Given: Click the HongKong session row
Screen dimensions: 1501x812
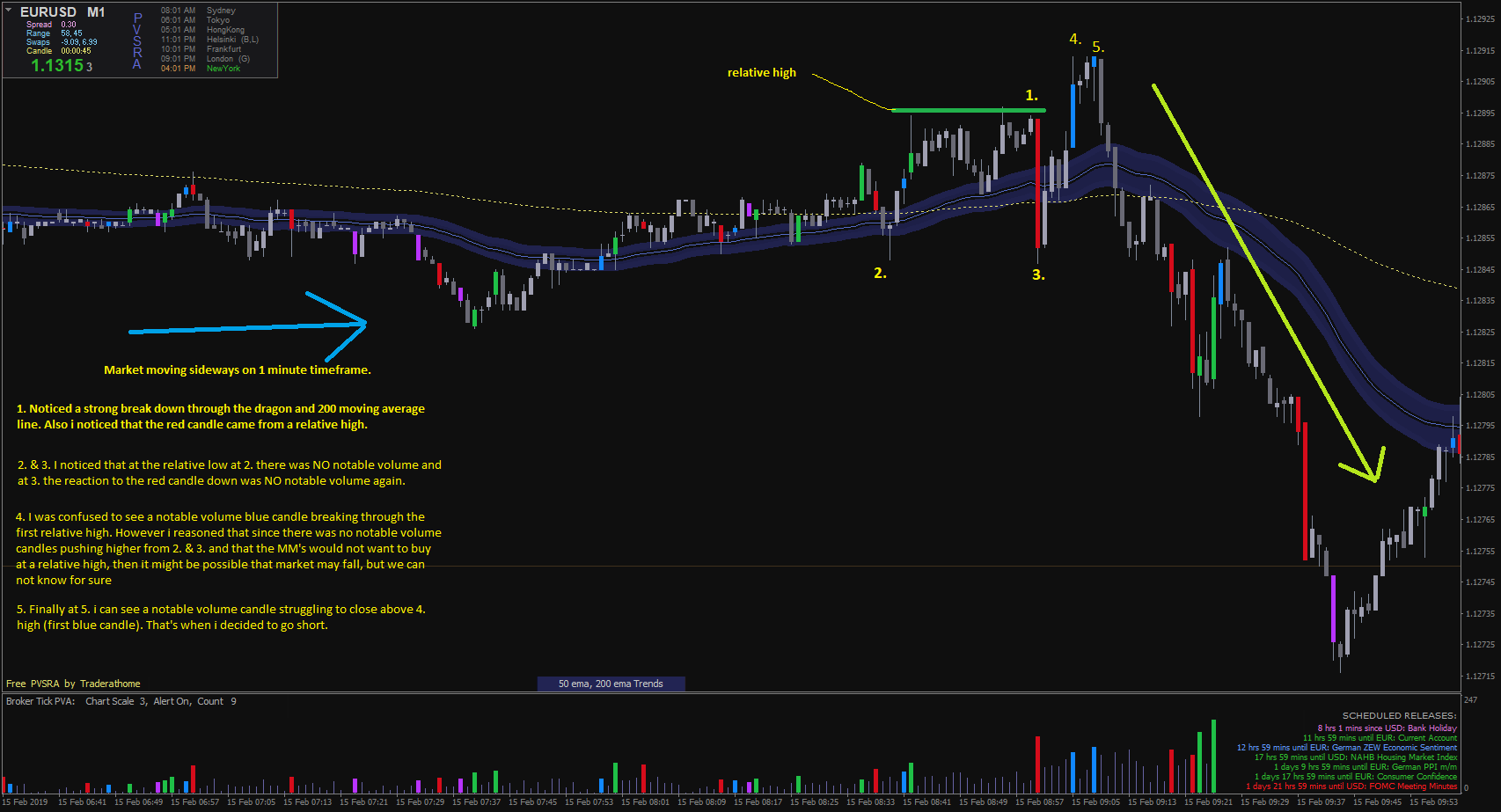Looking at the screenshot, I should pyautogui.click(x=203, y=30).
